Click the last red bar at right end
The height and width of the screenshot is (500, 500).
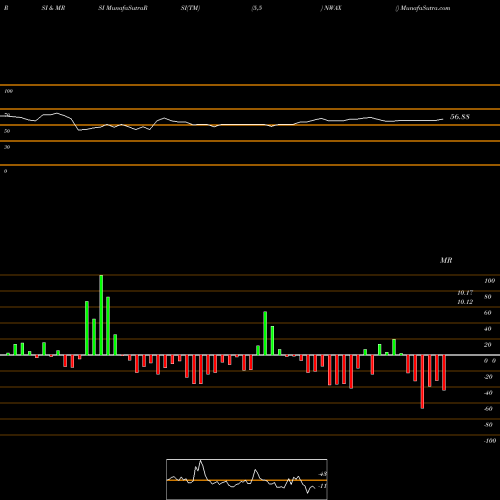[x=444, y=373]
